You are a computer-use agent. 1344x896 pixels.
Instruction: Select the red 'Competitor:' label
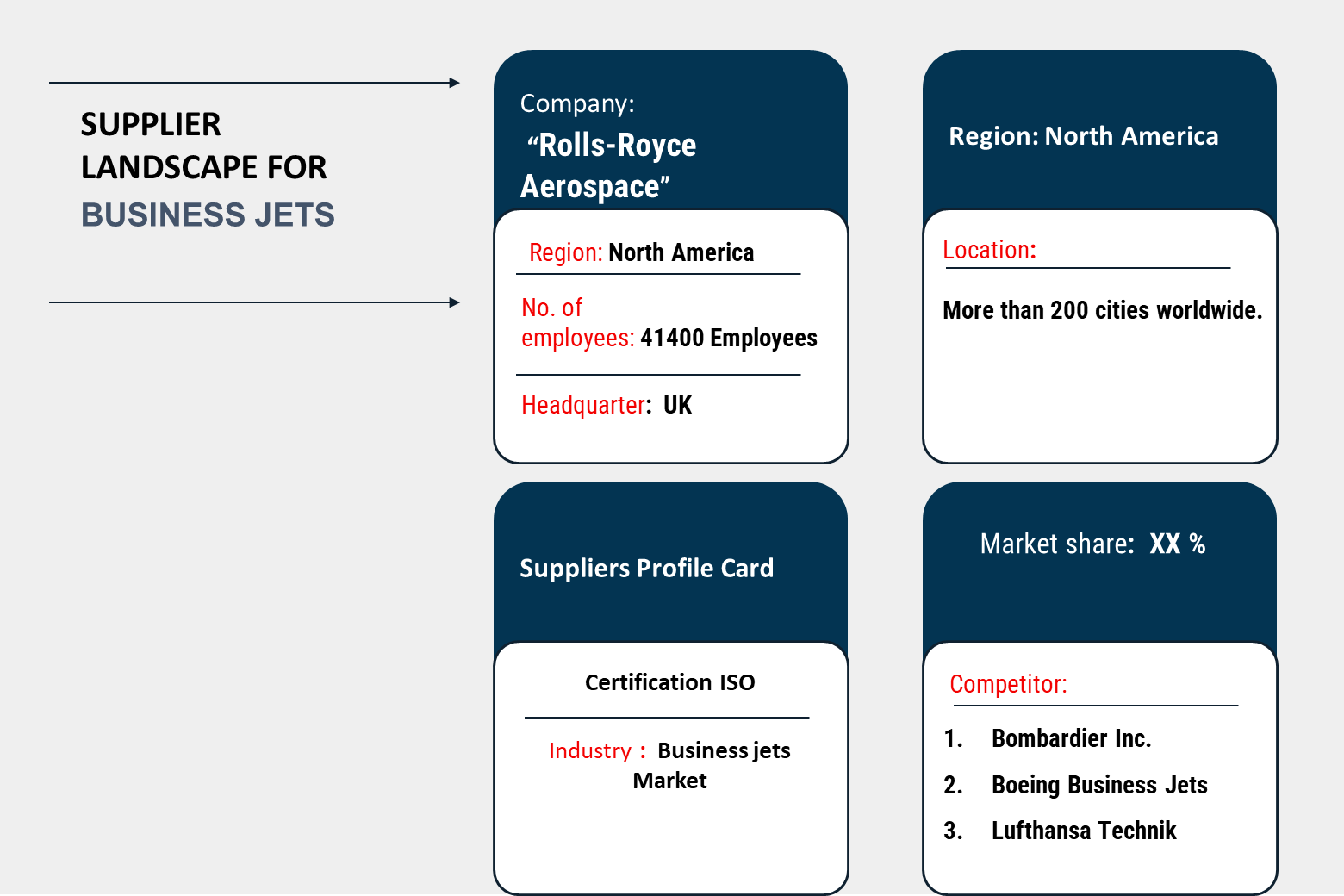(x=1008, y=684)
